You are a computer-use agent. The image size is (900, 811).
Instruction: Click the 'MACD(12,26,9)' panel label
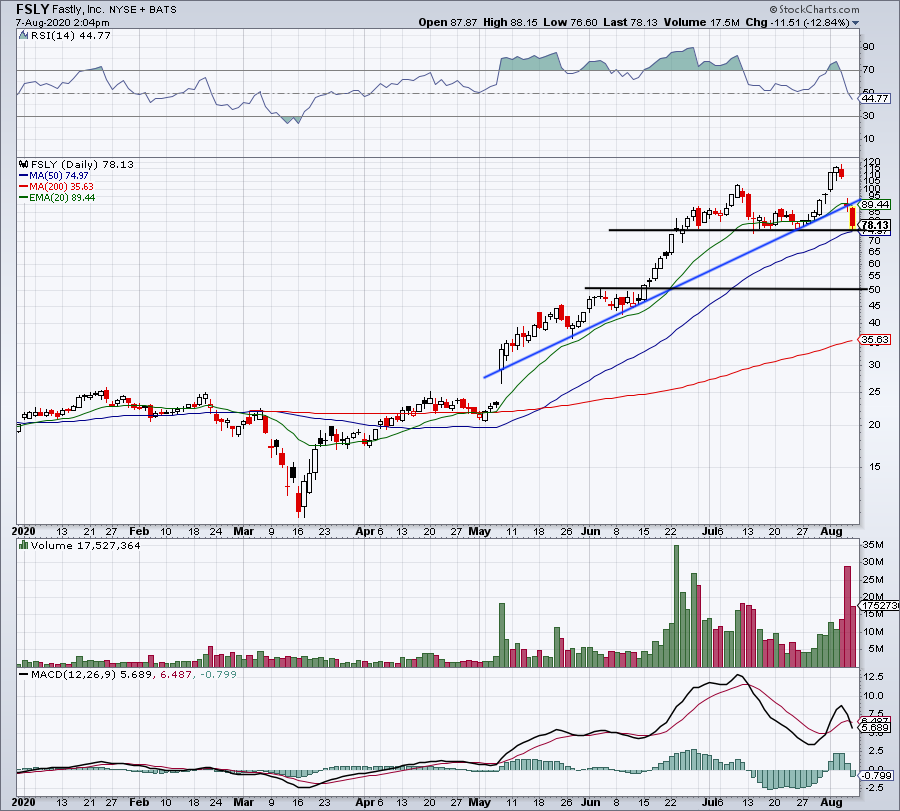[73, 674]
